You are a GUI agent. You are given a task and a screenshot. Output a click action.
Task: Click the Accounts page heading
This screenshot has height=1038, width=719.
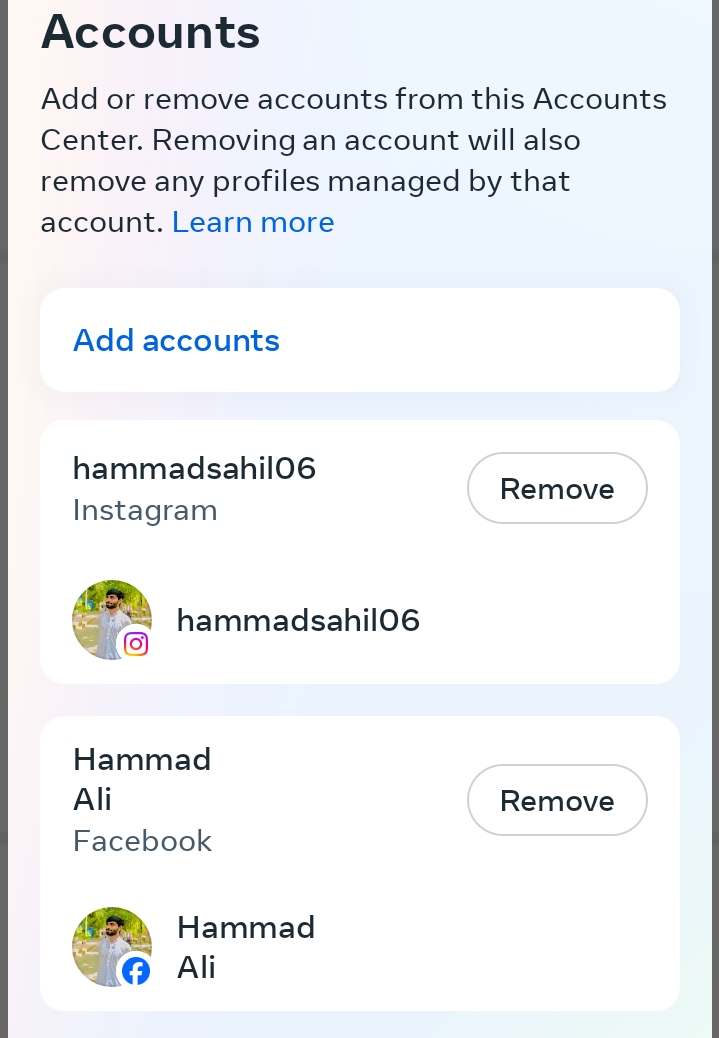point(150,33)
